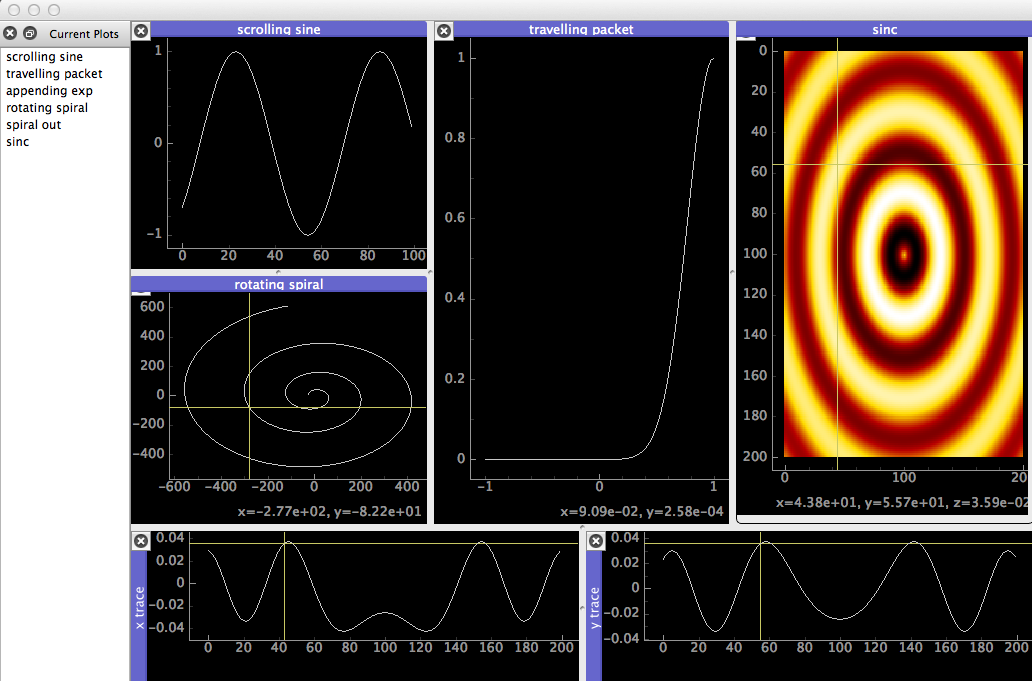Click the center of the sinc image
This screenshot has width=1032, height=681.
pyautogui.click(x=904, y=253)
